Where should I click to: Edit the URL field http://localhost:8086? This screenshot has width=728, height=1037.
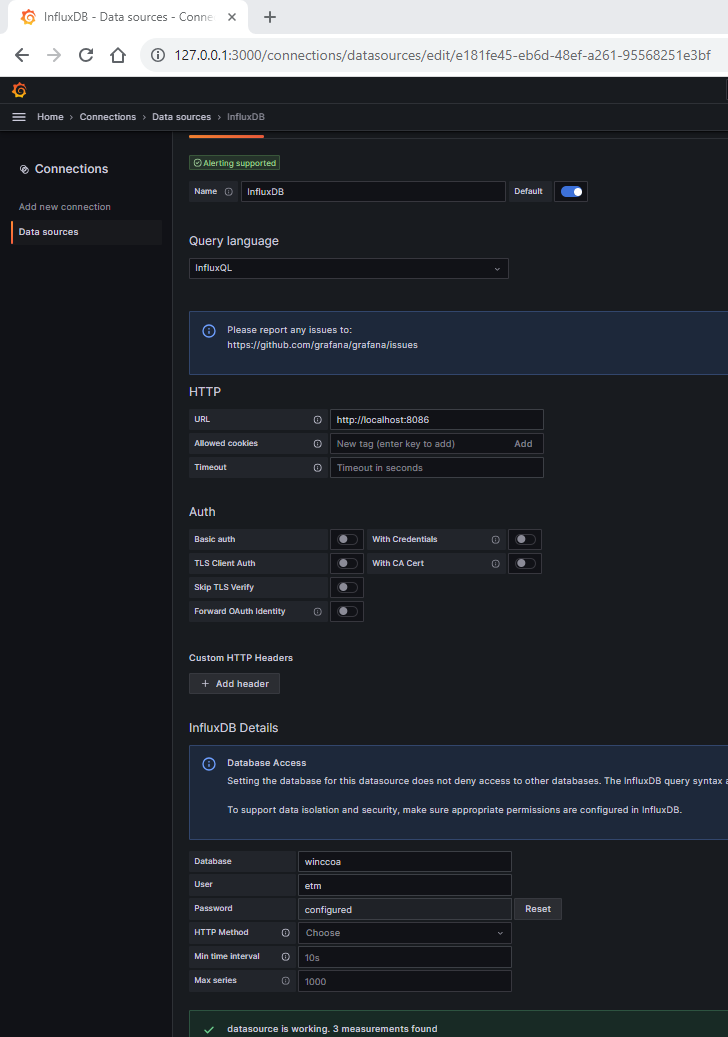(x=436, y=420)
